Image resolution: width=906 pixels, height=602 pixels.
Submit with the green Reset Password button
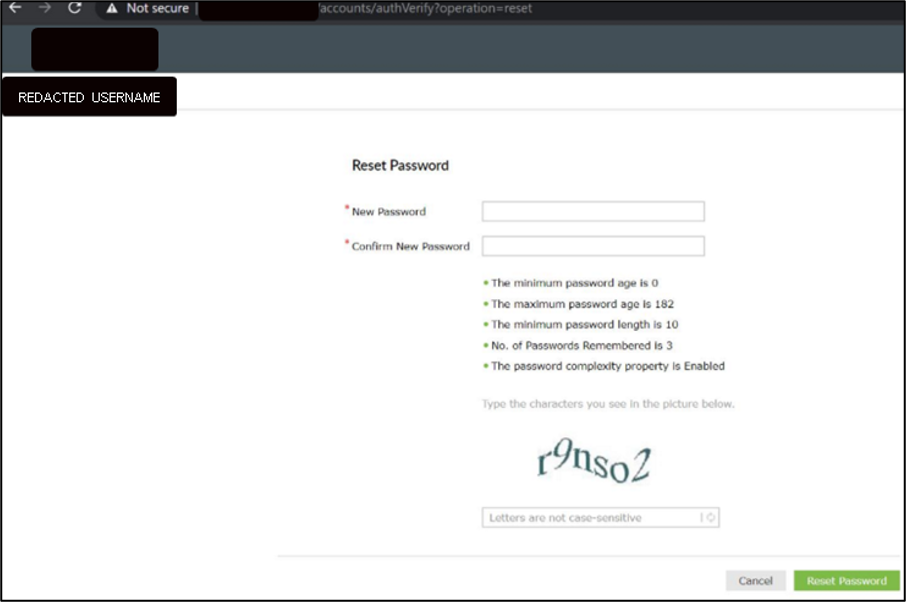(846, 581)
